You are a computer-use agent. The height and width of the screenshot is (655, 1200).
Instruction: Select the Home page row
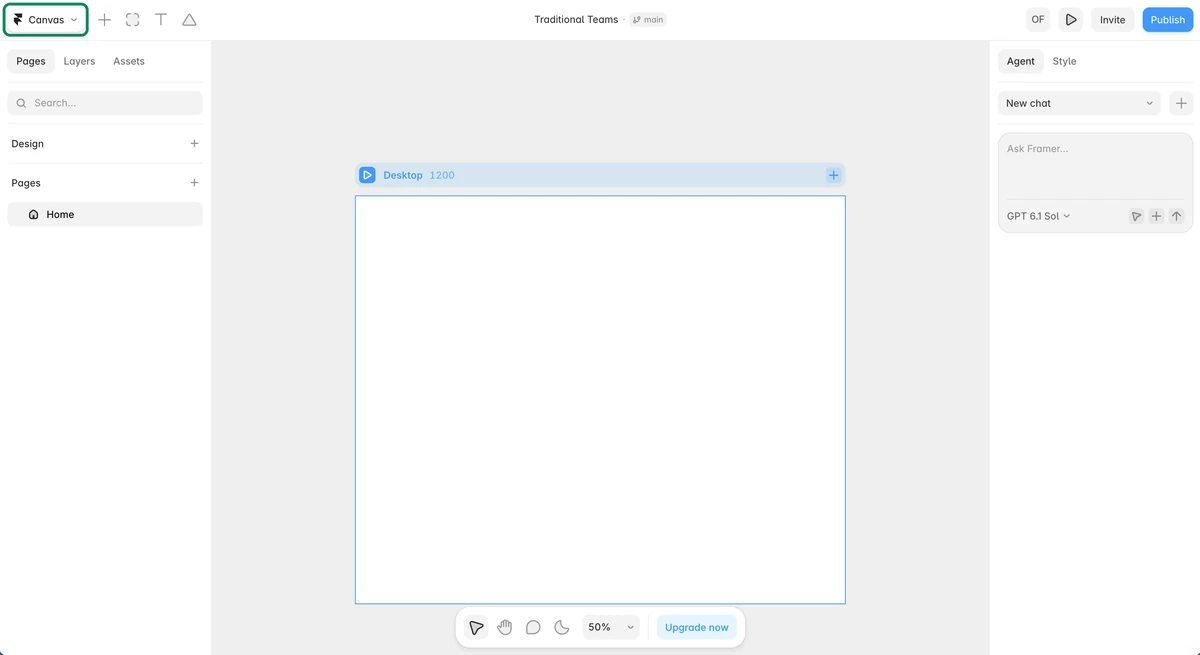[105, 214]
